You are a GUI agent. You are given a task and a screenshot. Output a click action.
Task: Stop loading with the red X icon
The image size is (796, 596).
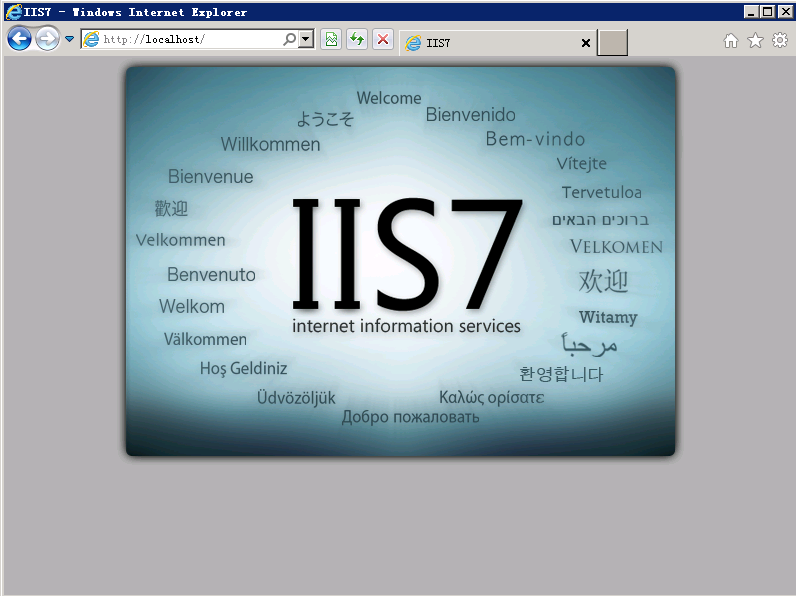click(x=383, y=39)
